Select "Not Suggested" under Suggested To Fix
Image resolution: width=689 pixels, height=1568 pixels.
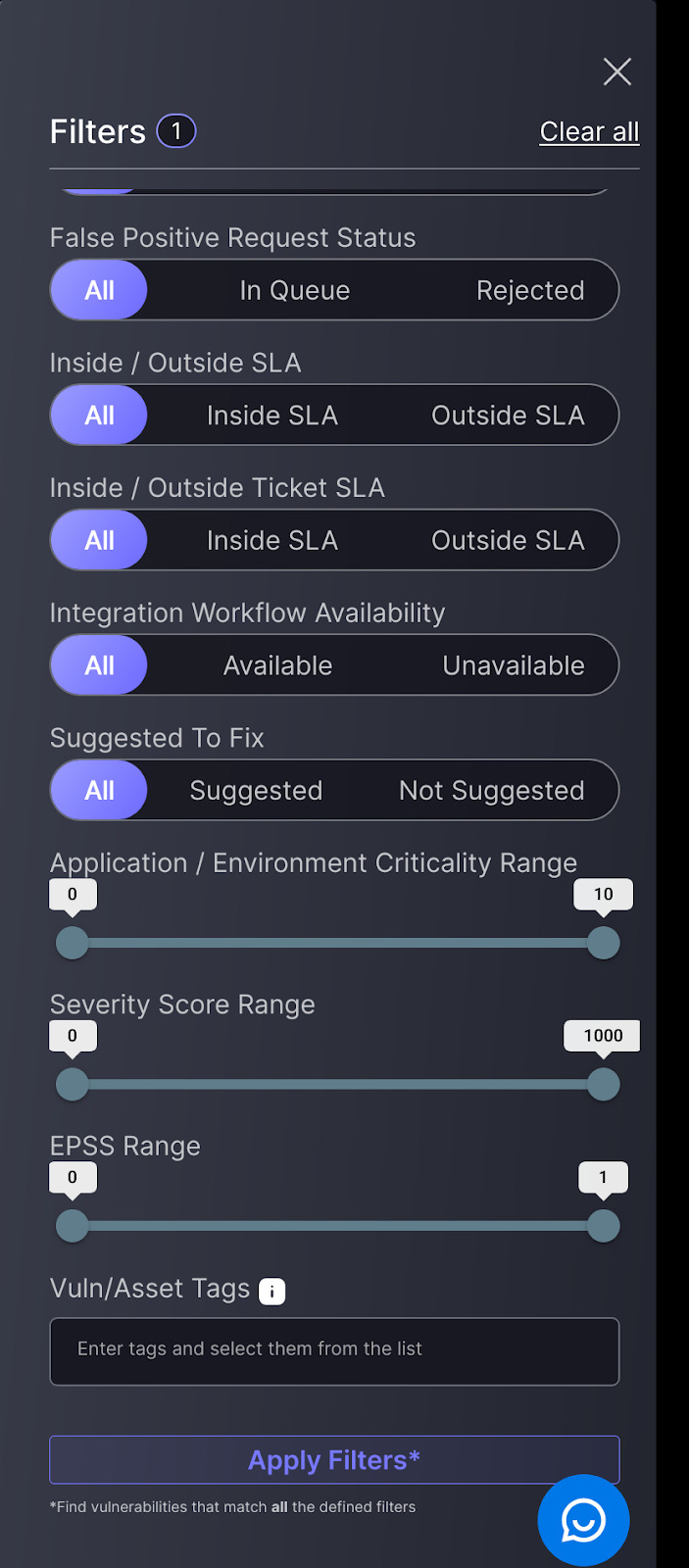click(x=490, y=790)
